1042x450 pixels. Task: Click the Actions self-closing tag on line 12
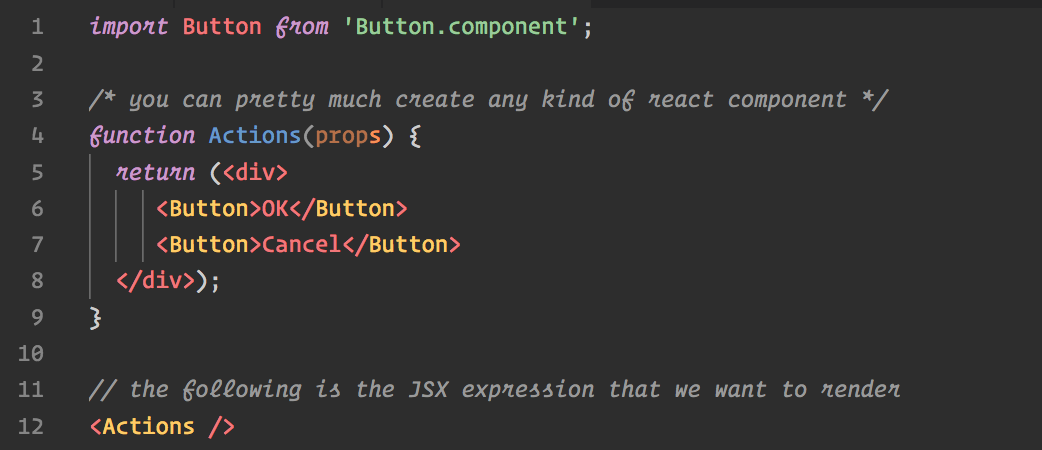pyautogui.click(x=162, y=425)
